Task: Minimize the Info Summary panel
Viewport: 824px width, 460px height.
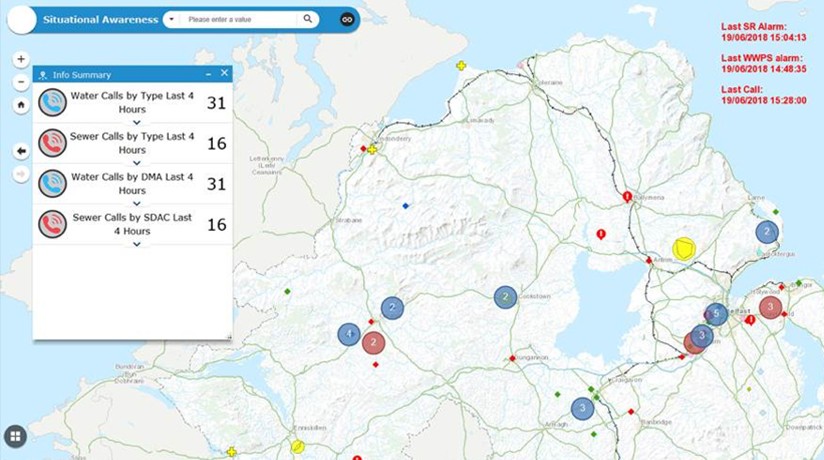Action: (x=209, y=74)
